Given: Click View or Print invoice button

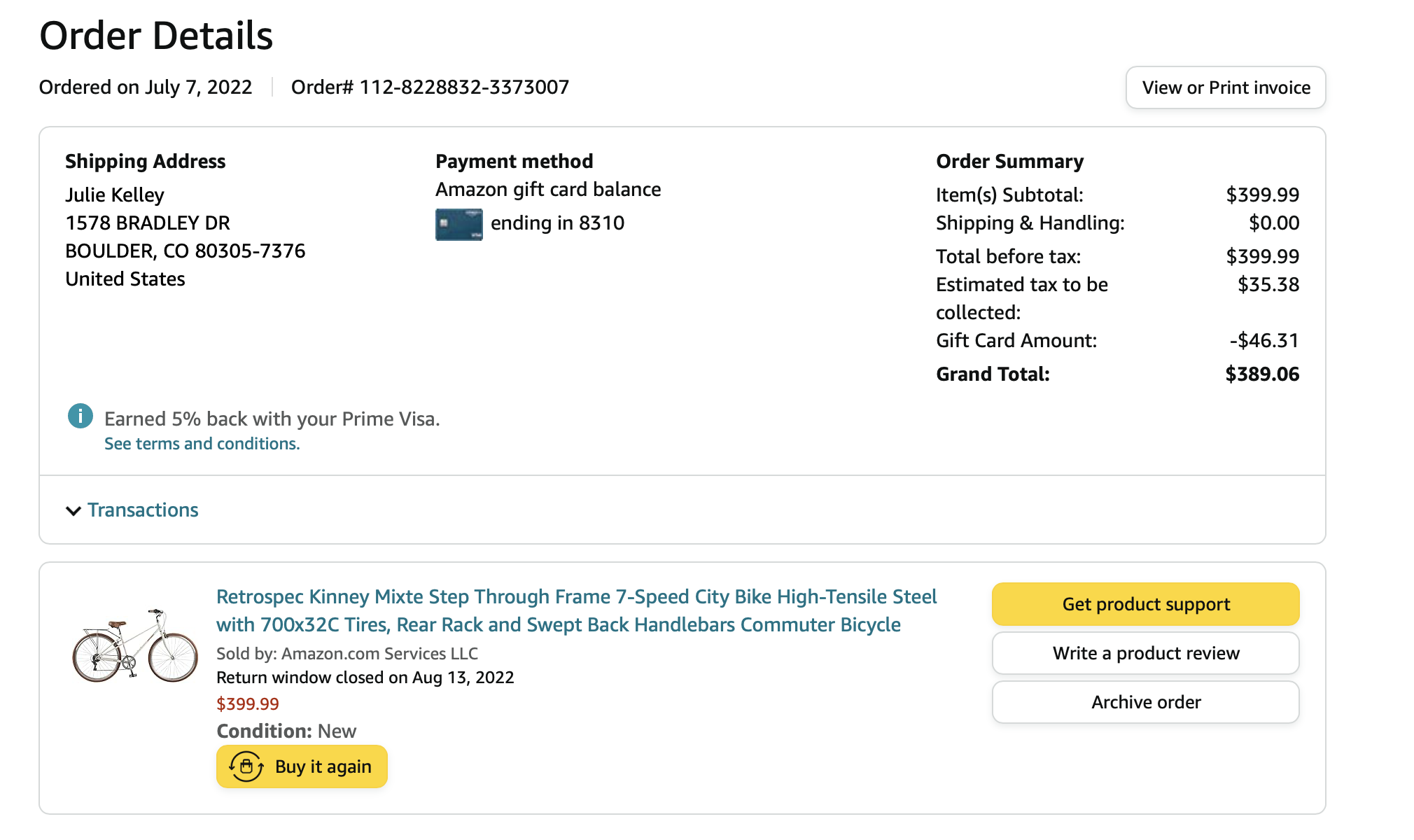Looking at the screenshot, I should point(1225,87).
